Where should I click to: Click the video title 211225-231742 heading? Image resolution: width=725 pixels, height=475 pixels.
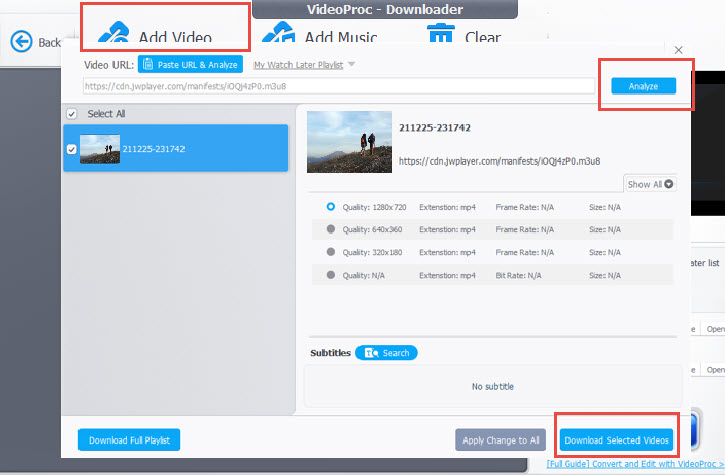(435, 128)
